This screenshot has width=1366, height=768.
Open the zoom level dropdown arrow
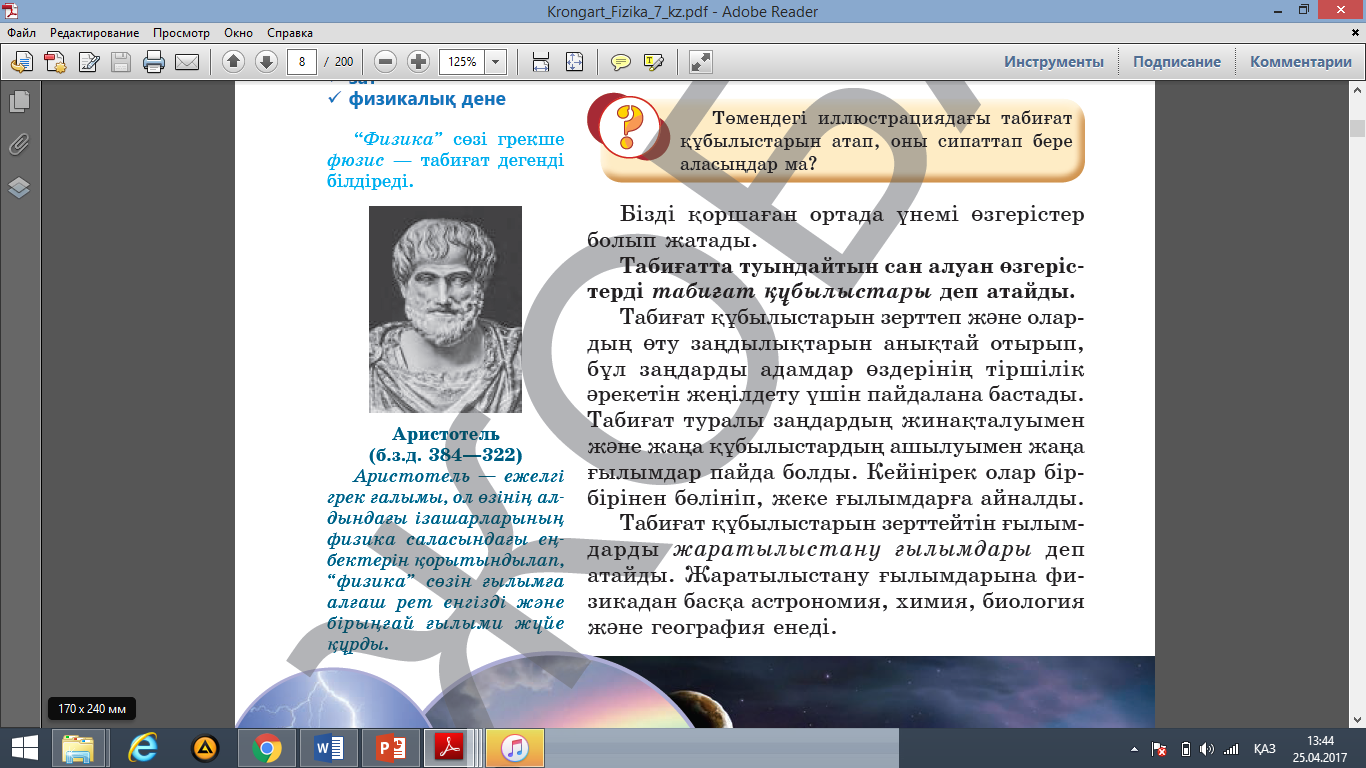click(496, 62)
